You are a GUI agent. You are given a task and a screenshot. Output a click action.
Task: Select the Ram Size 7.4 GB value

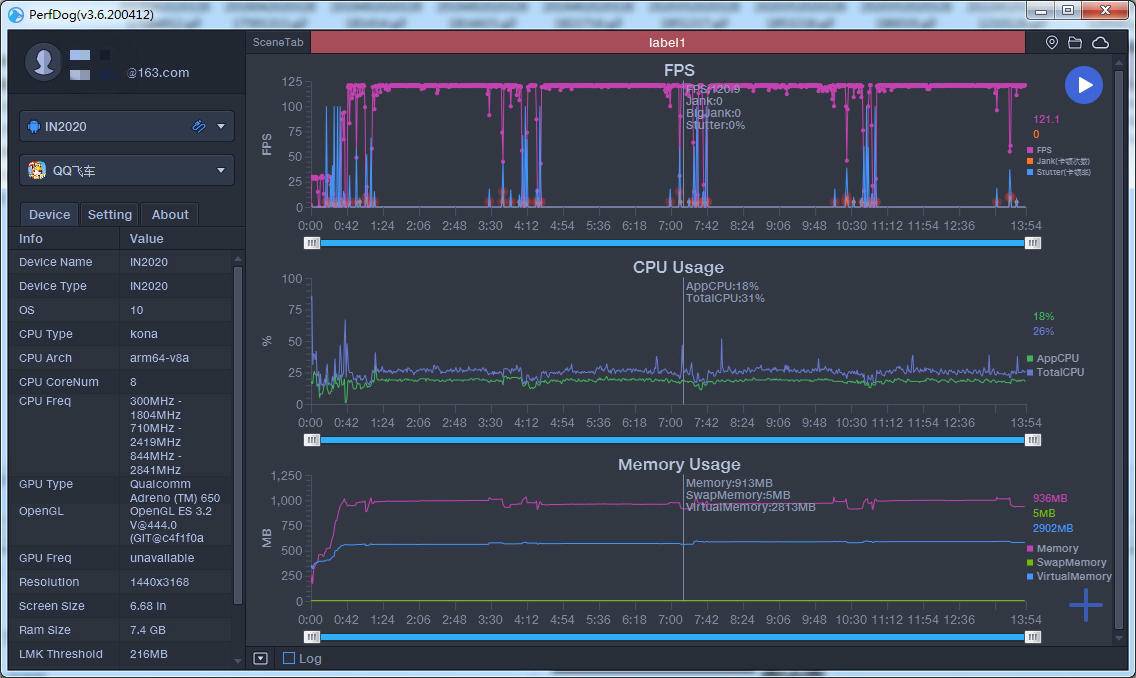click(x=148, y=629)
